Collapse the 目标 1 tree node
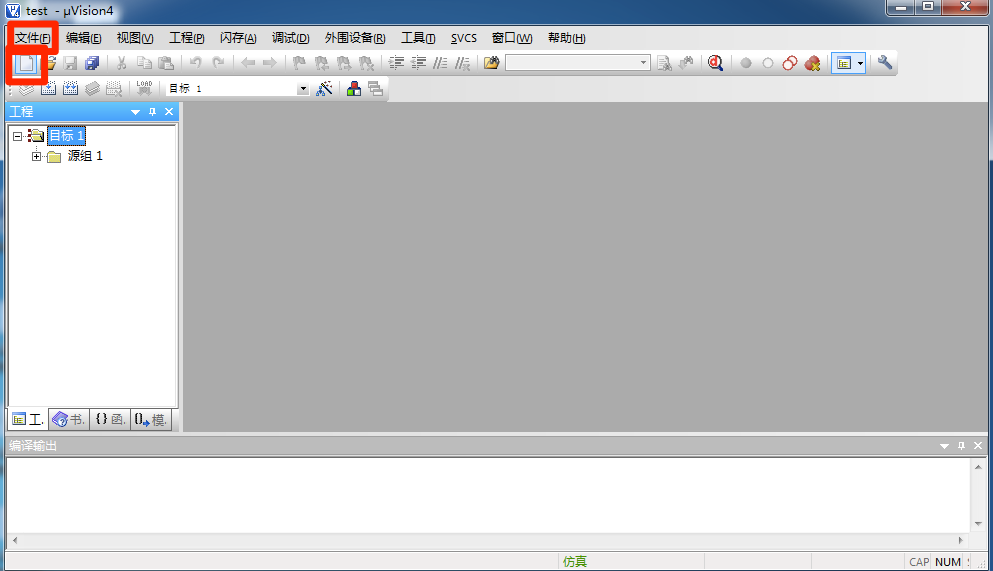This screenshot has width=993, height=571. (18, 136)
